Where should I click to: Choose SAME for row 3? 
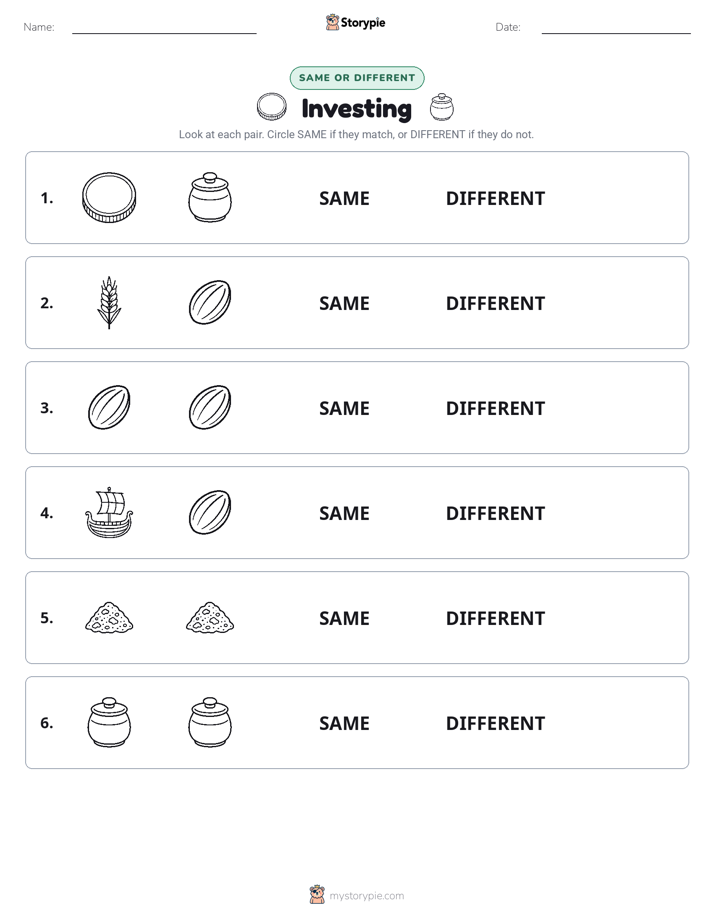(x=344, y=408)
